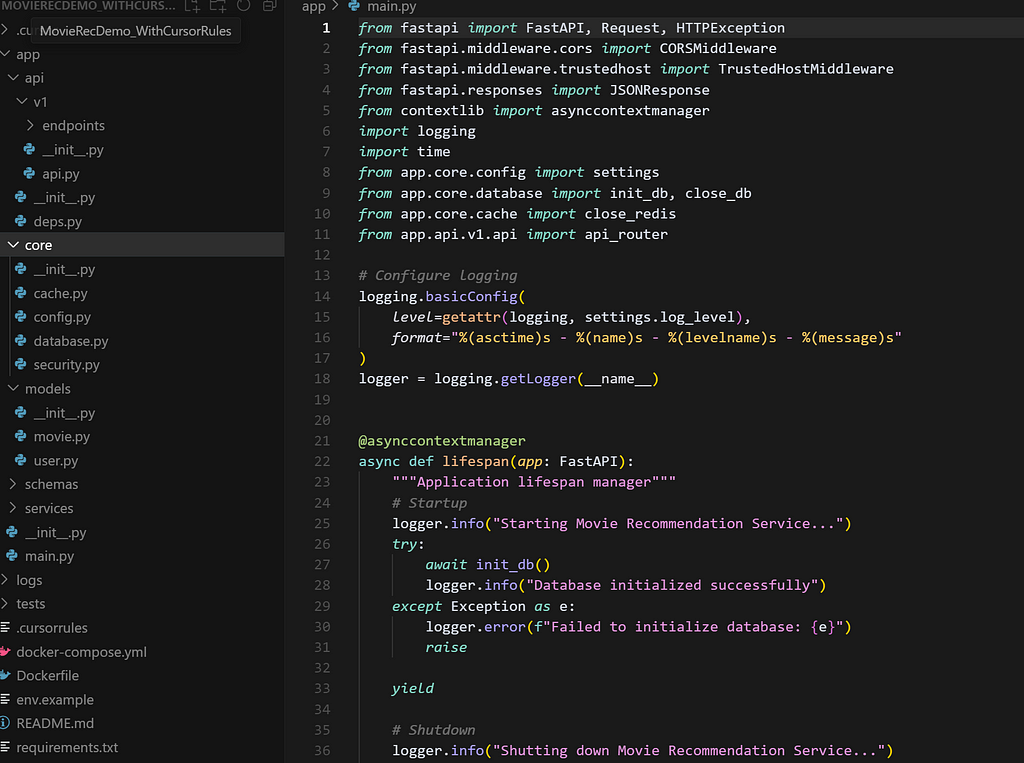Collapse all folders in the explorer
The height and width of the screenshot is (763, 1024).
[268, 5]
